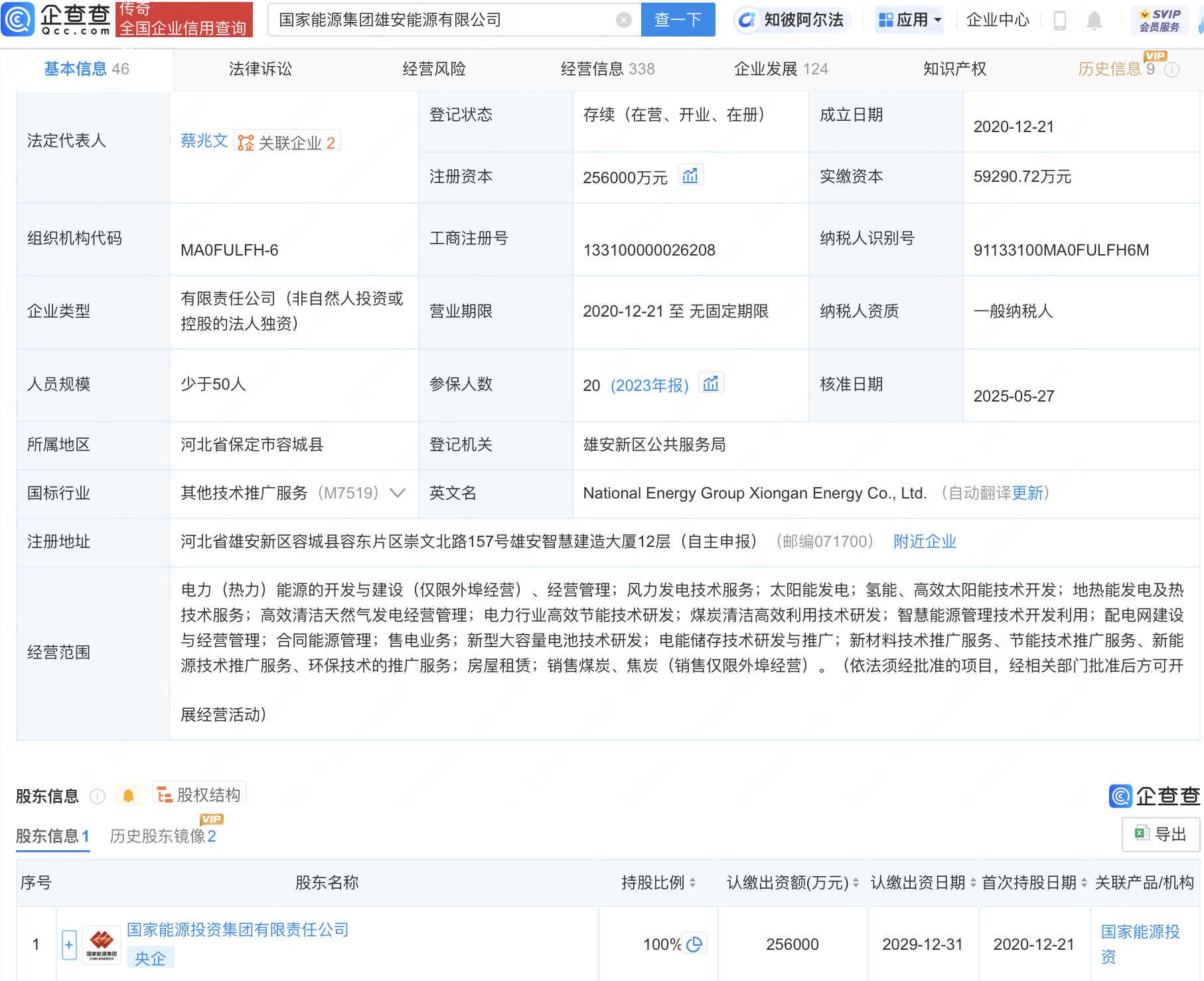1204x981 pixels.
Task: Sort by 首次持股日期 column
Action: pyautogui.click(x=1084, y=883)
